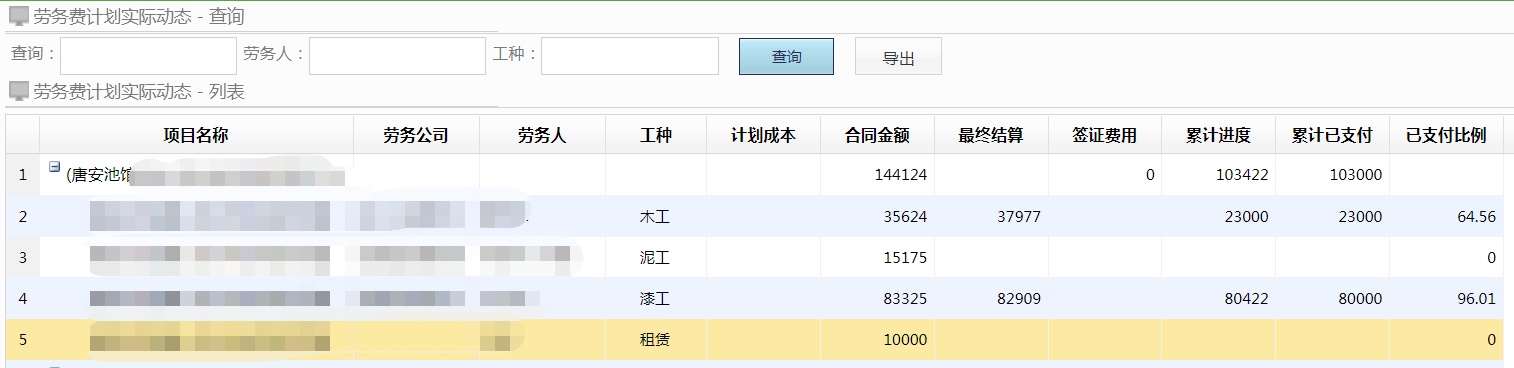Sort by the 项目名称 column header

(x=196, y=135)
